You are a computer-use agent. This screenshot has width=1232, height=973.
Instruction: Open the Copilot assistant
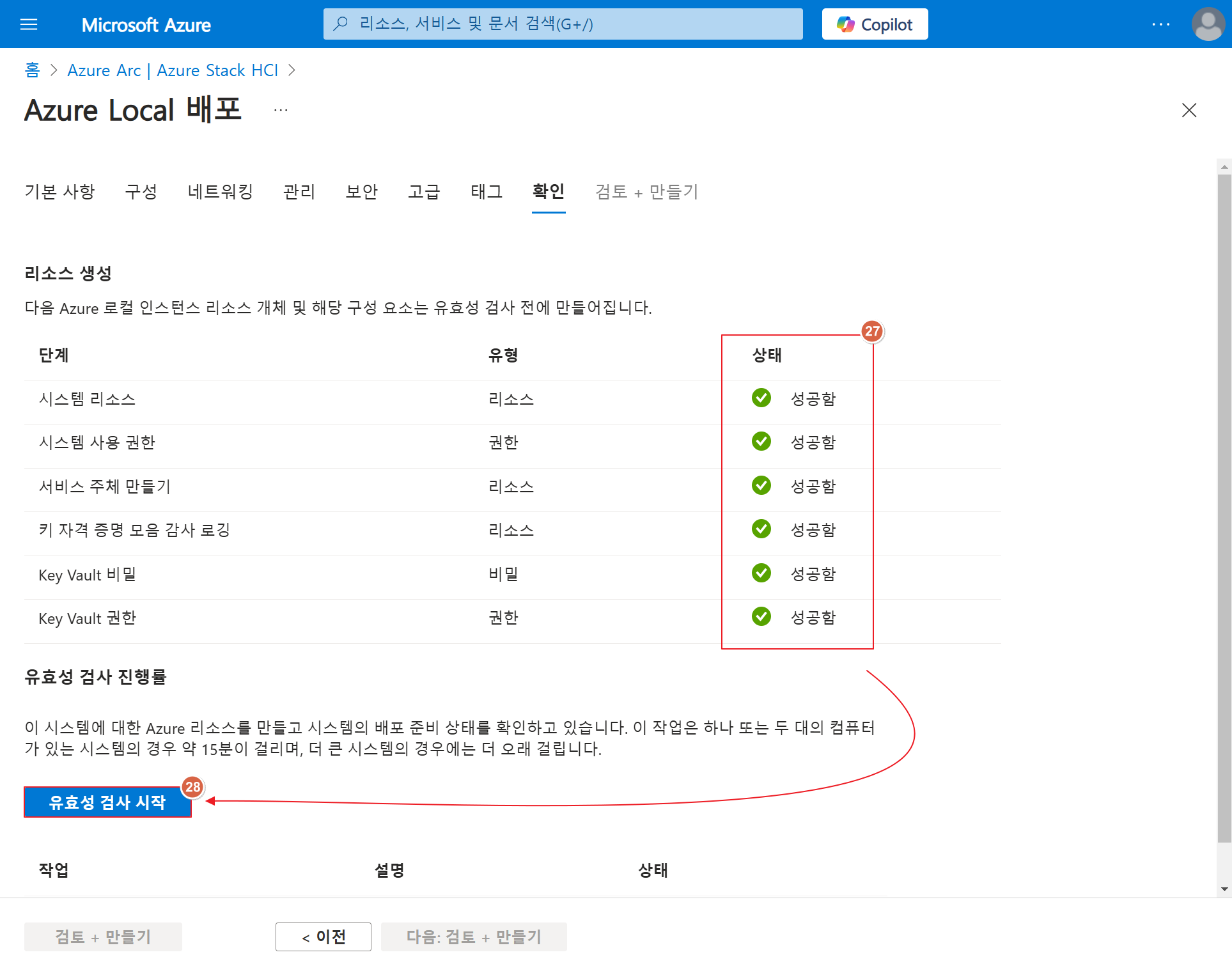pyautogui.click(x=875, y=24)
